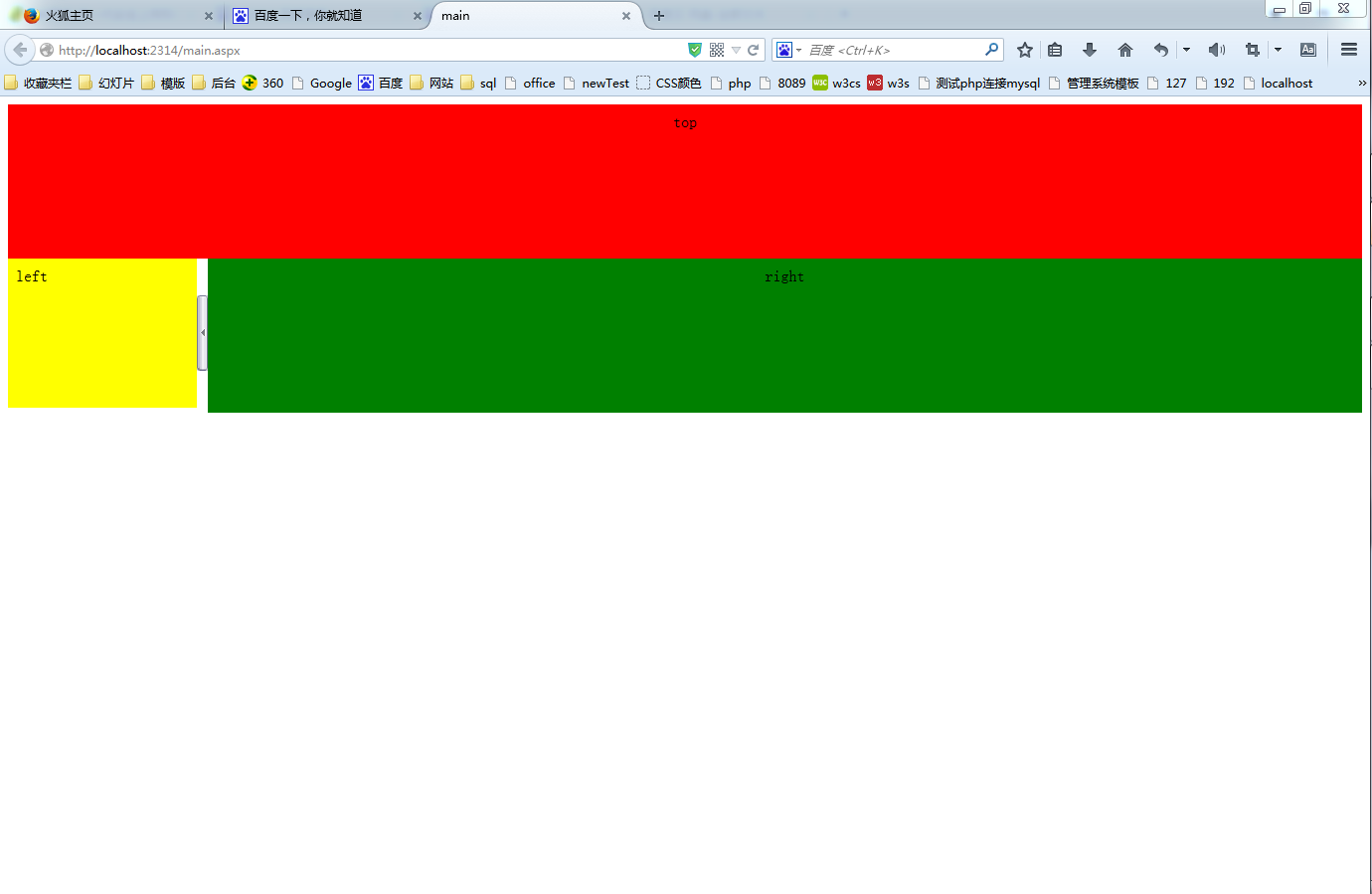Open the 后台 bookmark folder
Viewport: 1372px width, 894px height.
pyautogui.click(x=214, y=83)
